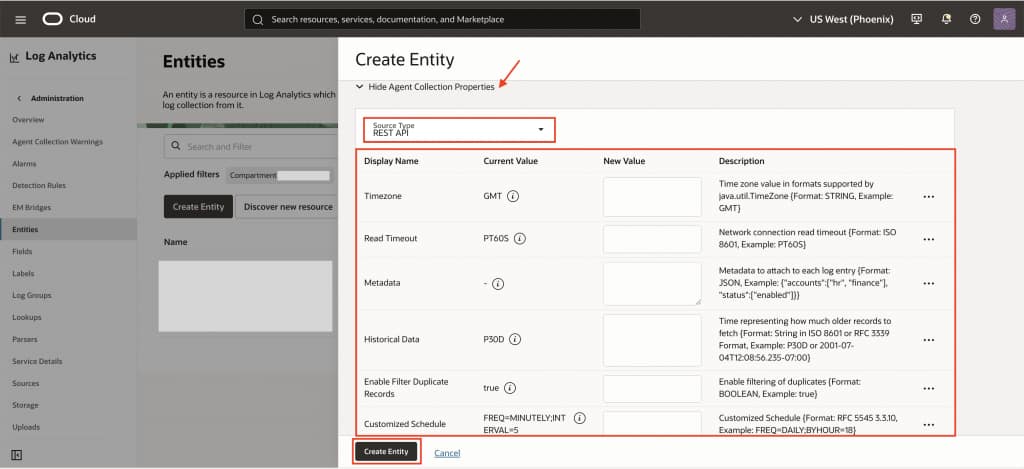This screenshot has height=469, width=1024.
Task: Open the actions menu for Historical Data row
Action: (x=928, y=340)
